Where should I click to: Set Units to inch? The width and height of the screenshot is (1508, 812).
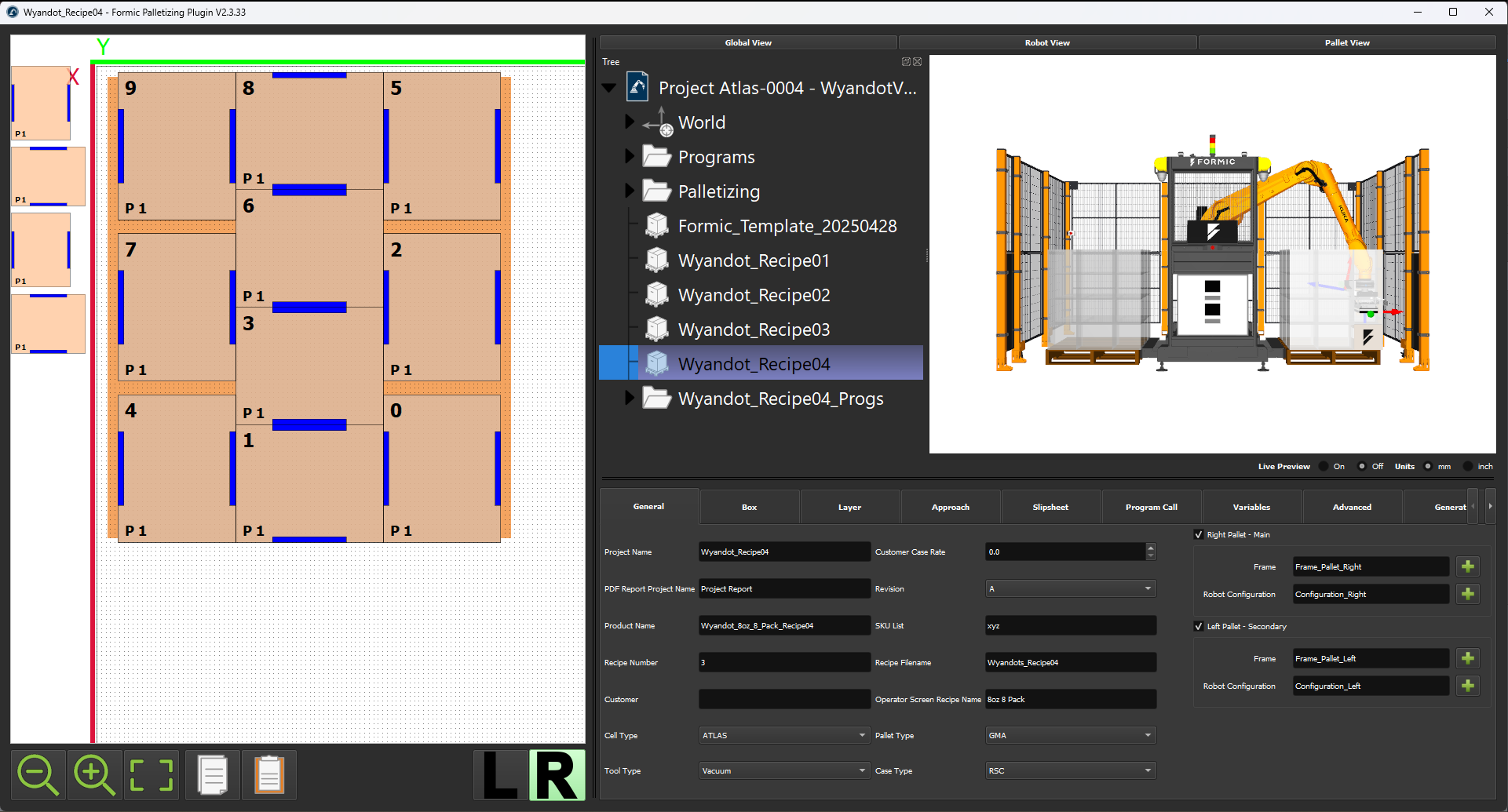1468,466
